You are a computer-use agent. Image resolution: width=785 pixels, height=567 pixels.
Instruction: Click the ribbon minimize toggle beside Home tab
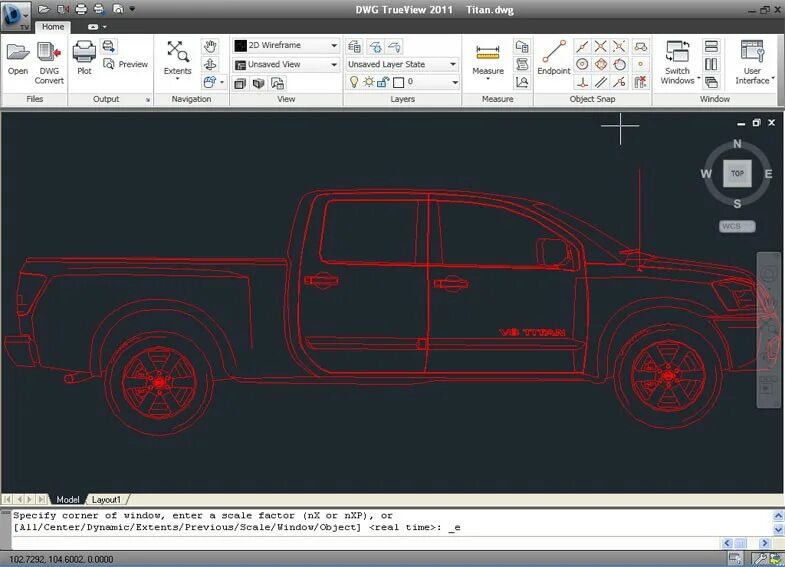pos(93,27)
